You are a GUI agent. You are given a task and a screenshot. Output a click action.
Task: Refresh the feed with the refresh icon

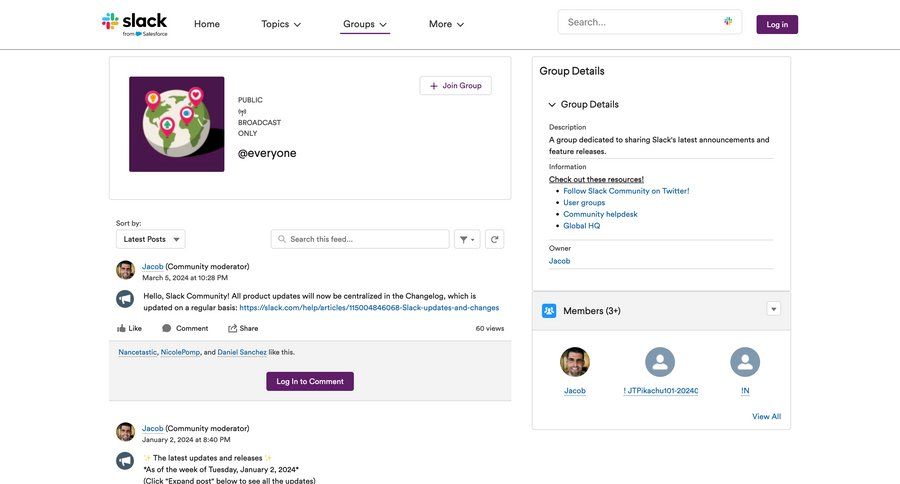point(494,239)
